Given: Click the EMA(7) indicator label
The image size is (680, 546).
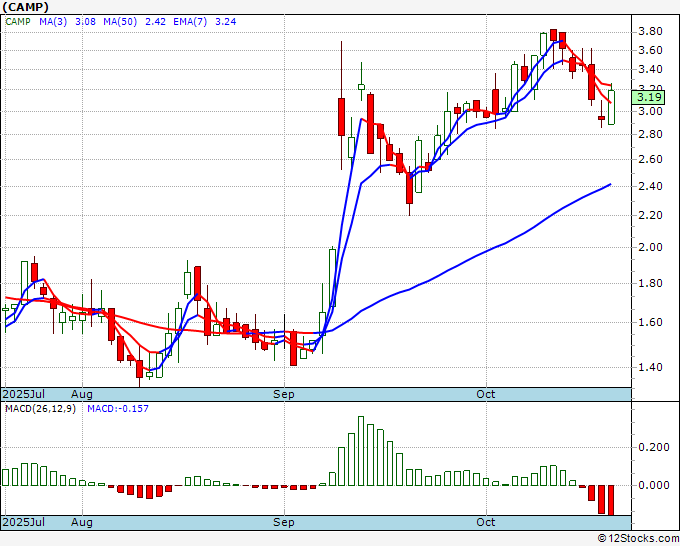Looking at the screenshot, I should [x=190, y=22].
